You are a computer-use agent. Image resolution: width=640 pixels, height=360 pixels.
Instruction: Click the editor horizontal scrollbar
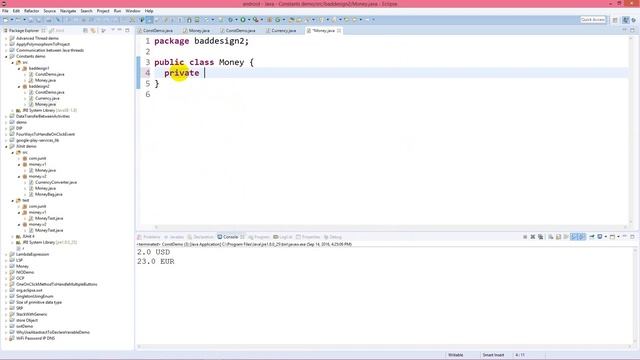click(390, 227)
